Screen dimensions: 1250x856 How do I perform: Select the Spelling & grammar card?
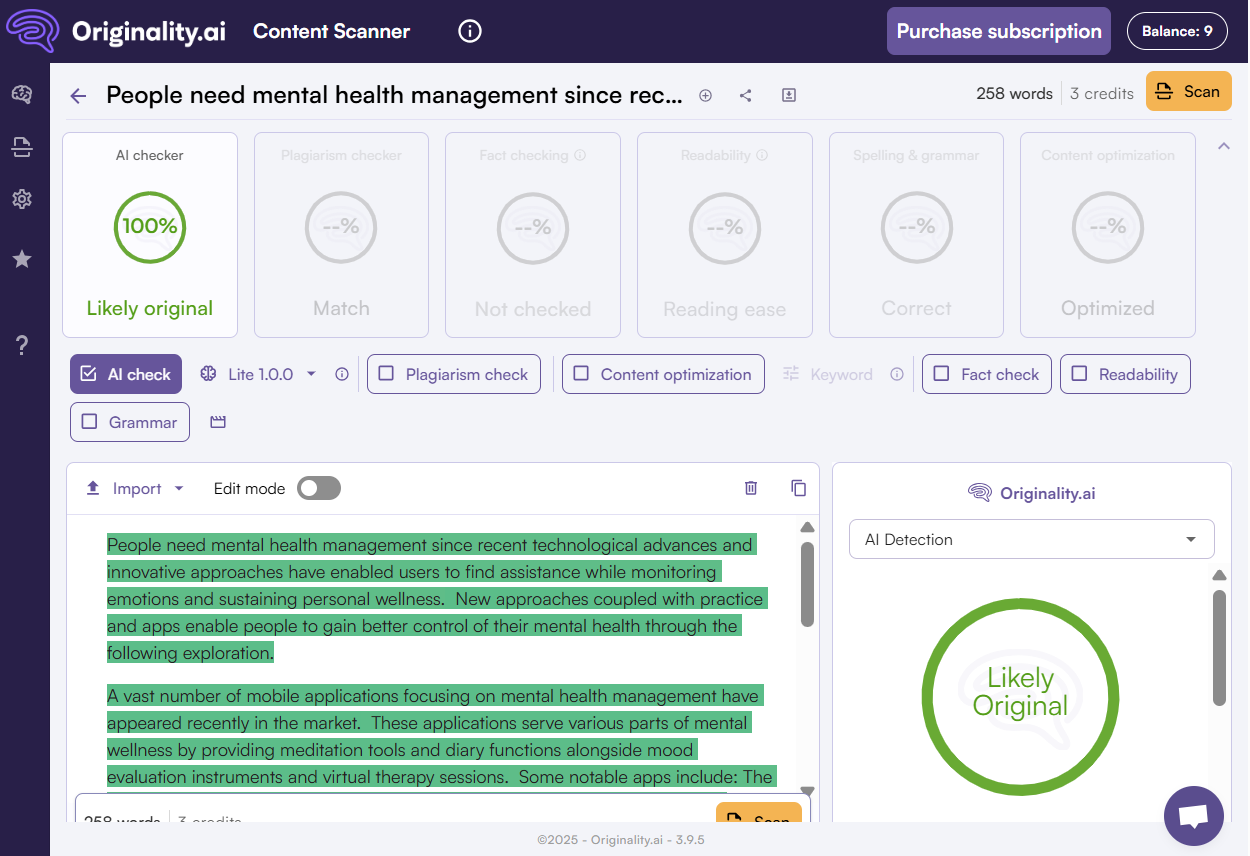[x=916, y=235]
